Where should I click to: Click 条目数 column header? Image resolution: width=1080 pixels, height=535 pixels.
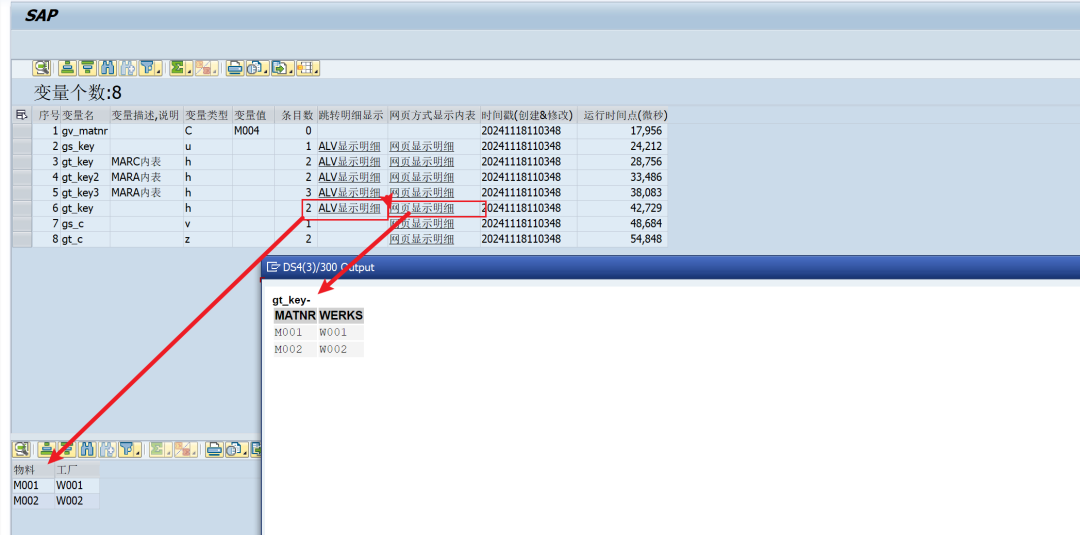pos(295,115)
